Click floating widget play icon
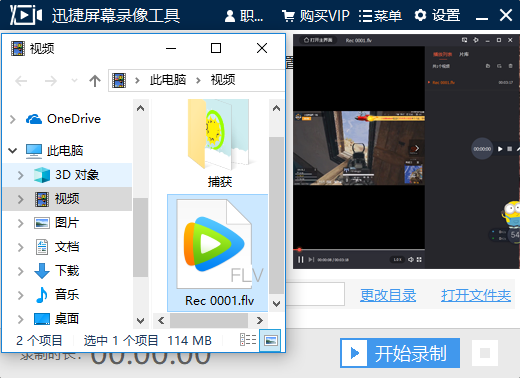Viewport: 520px width, 378px height. click(x=500, y=149)
